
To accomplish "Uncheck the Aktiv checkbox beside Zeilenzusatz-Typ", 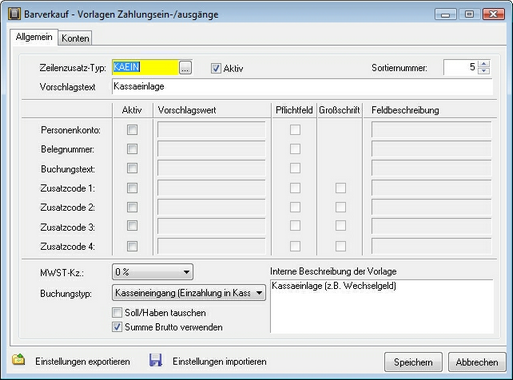I will point(216,68).
